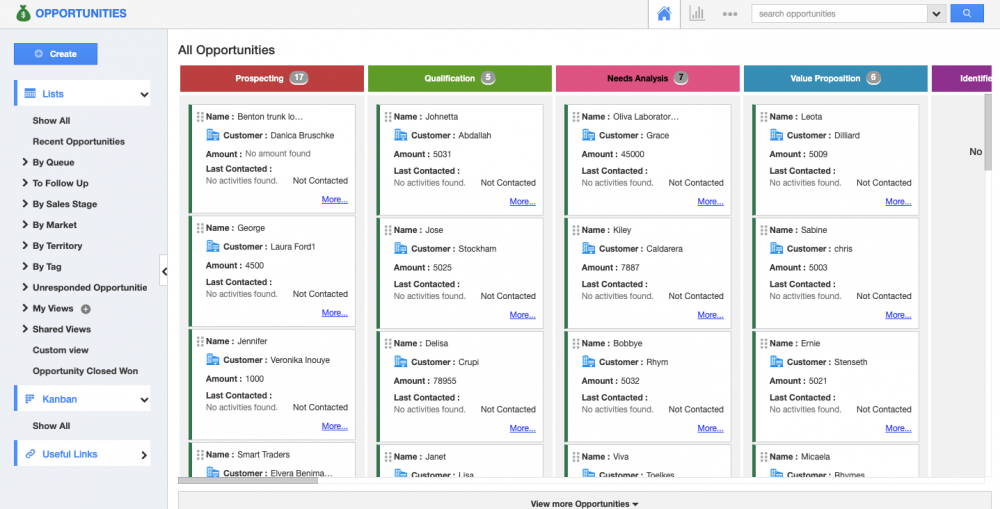Open the bar chart reports icon
The image size is (1000, 509).
tap(697, 14)
